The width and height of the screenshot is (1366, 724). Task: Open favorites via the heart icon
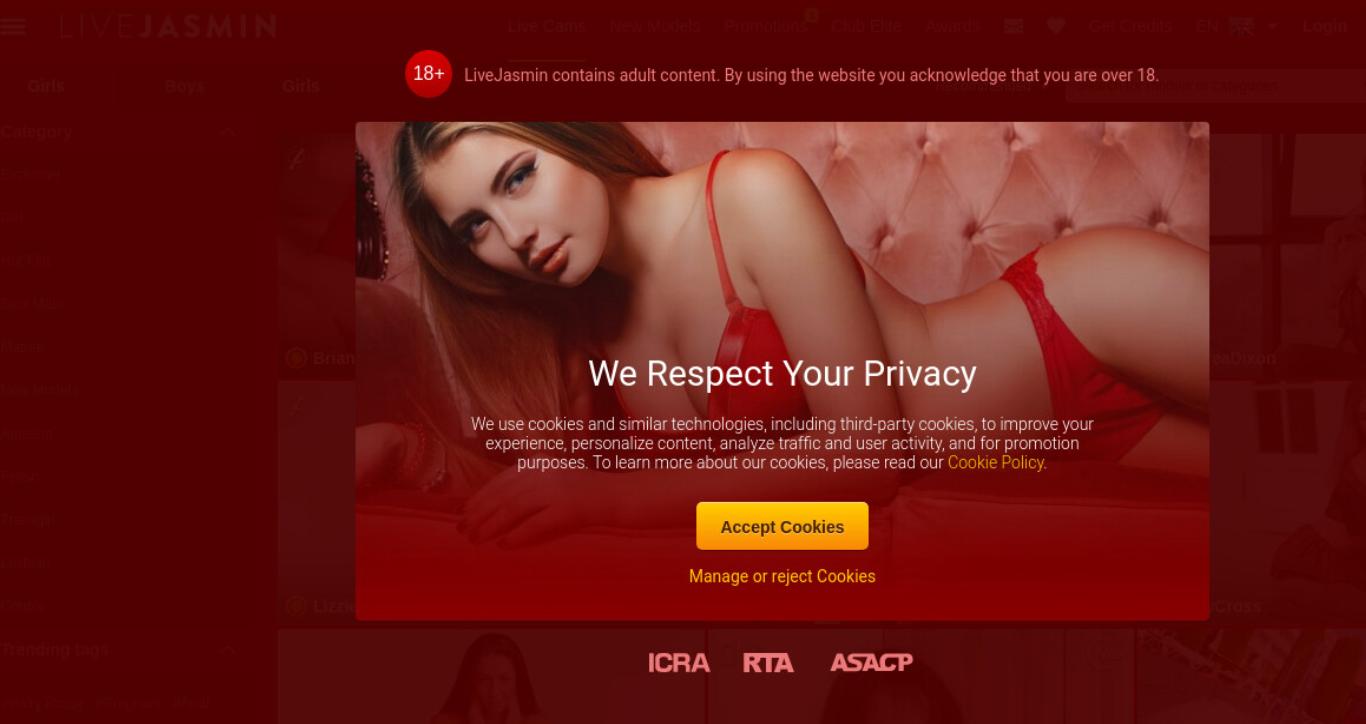pos(1056,27)
